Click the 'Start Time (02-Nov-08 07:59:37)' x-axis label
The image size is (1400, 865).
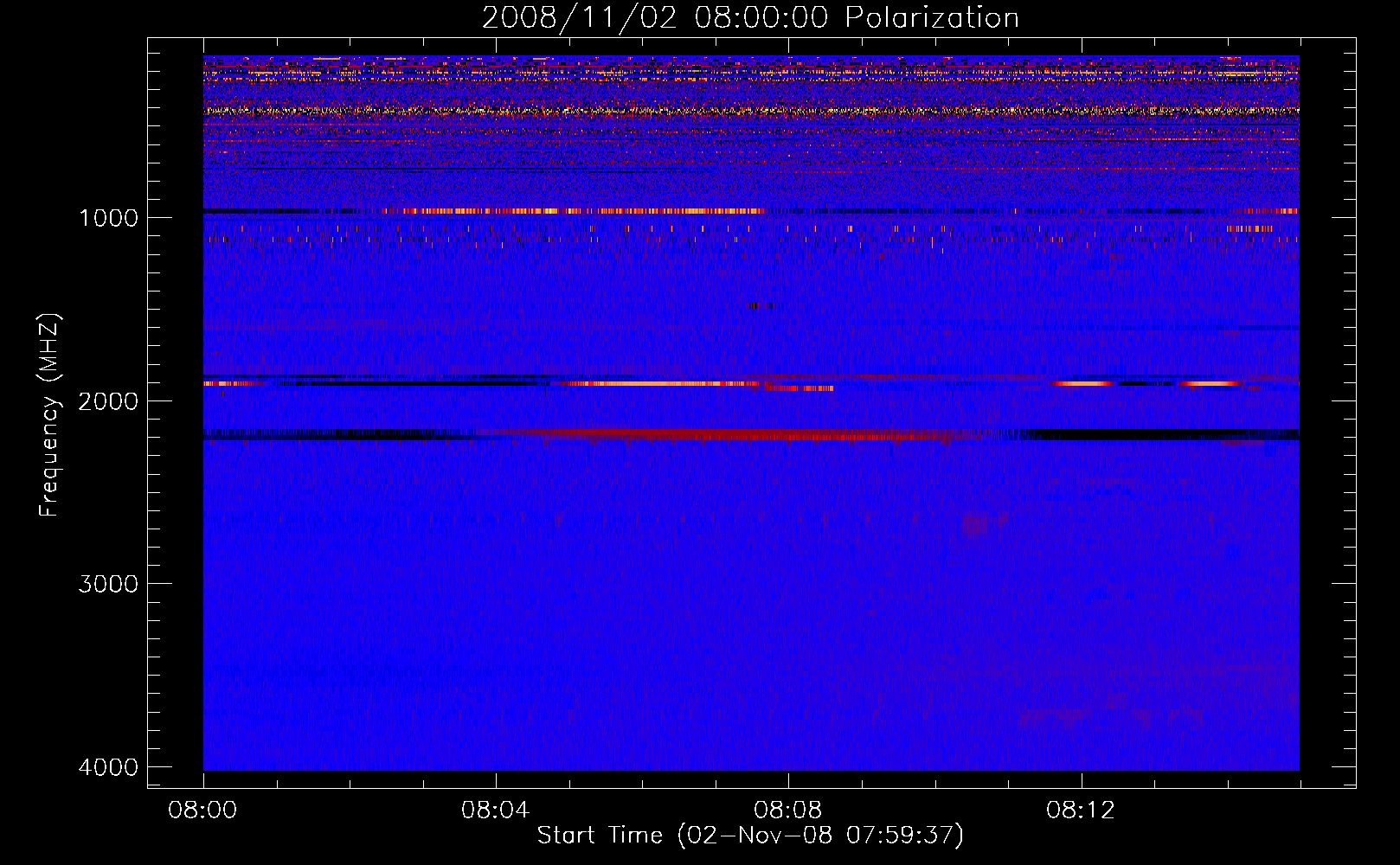(x=750, y=836)
